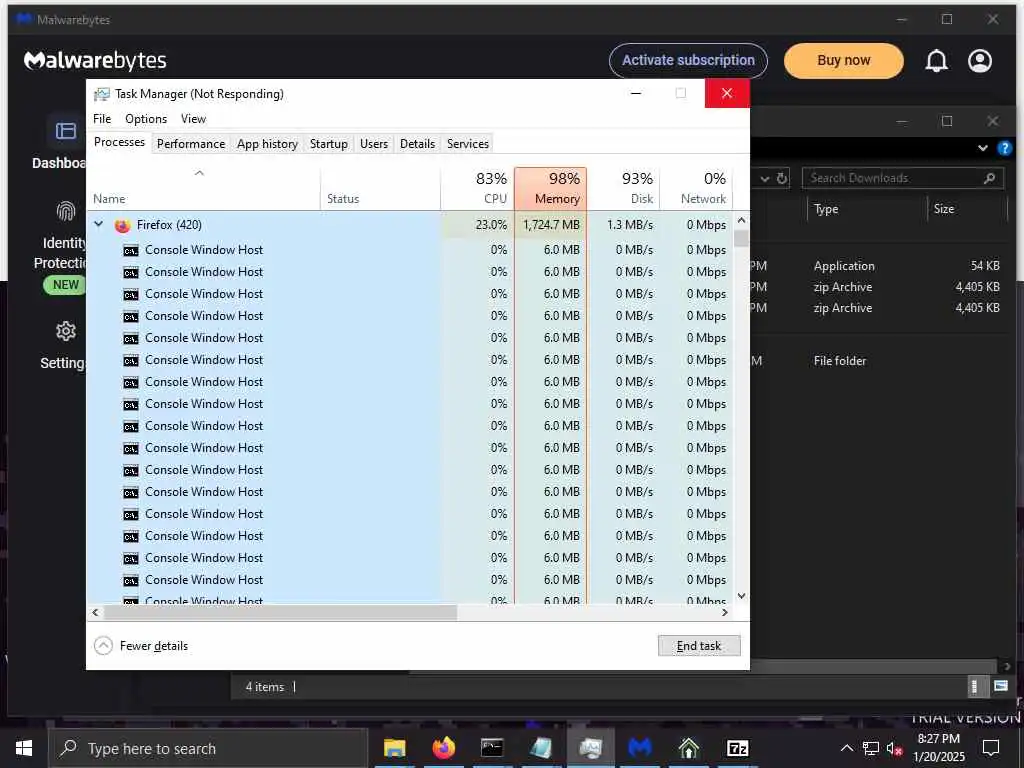
Task: Click the process list scroll up arrow
Action: click(x=741, y=220)
